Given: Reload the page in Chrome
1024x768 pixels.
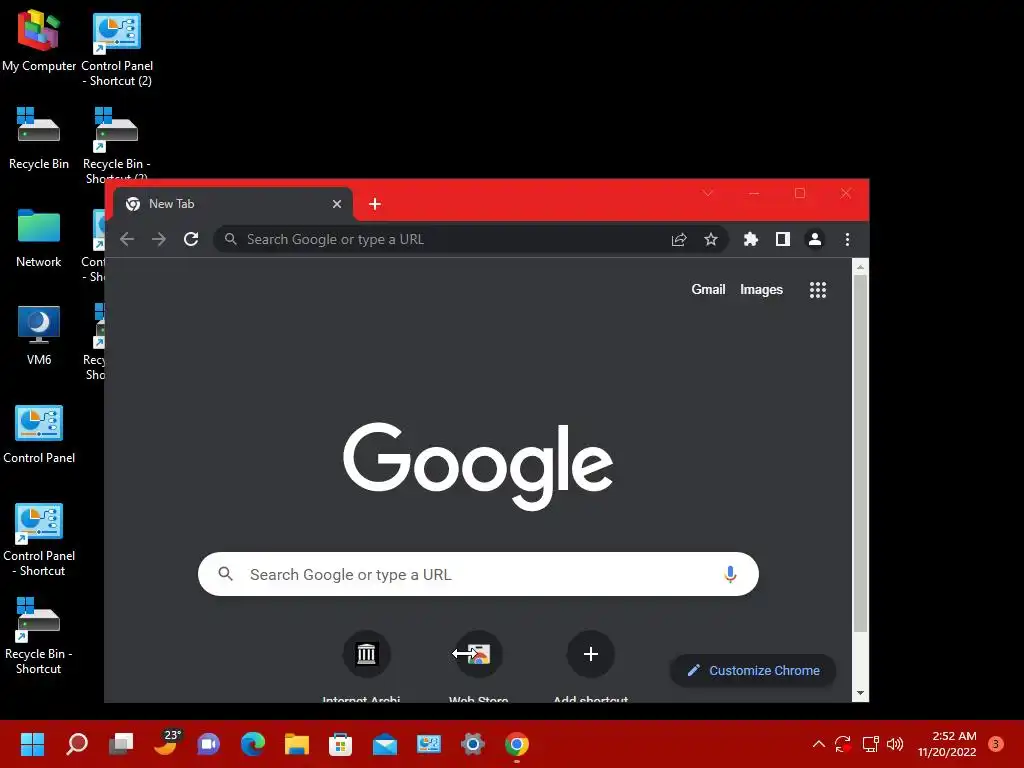Looking at the screenshot, I should 191,239.
